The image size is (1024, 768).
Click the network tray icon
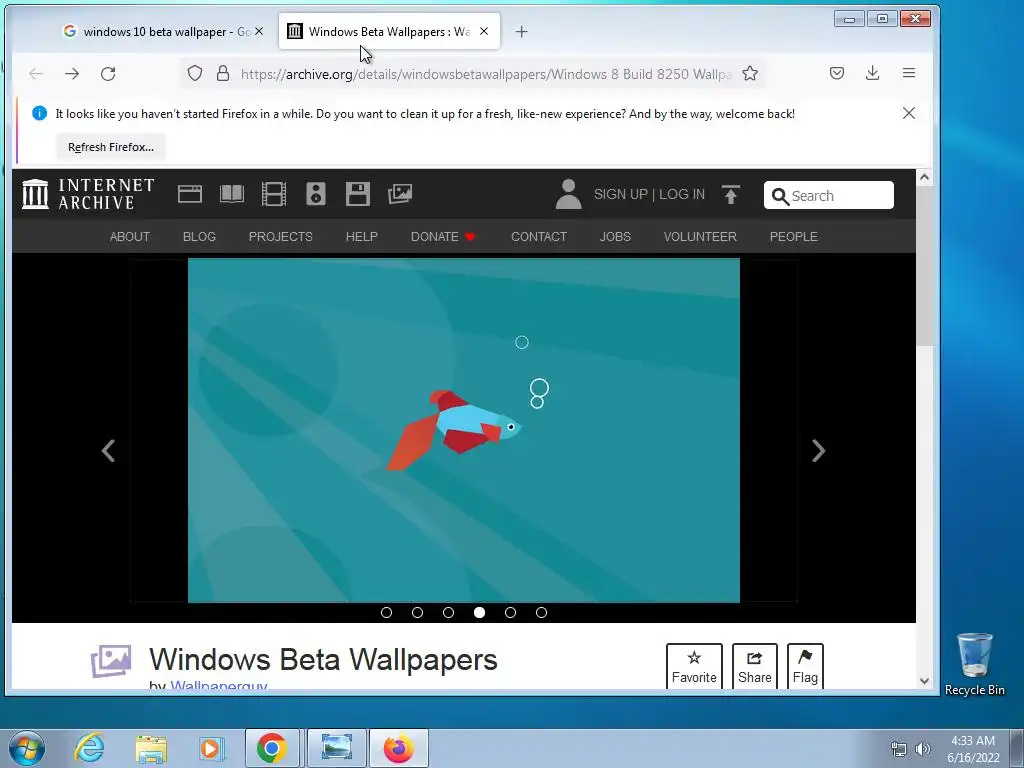point(899,749)
